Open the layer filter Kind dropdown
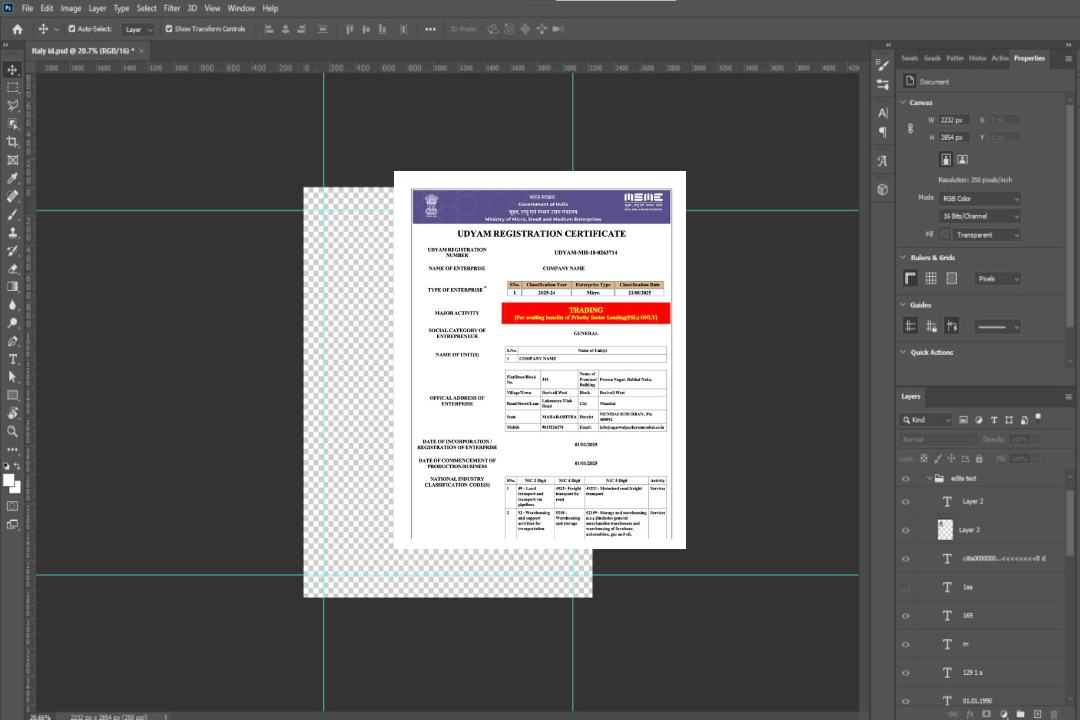 point(926,420)
